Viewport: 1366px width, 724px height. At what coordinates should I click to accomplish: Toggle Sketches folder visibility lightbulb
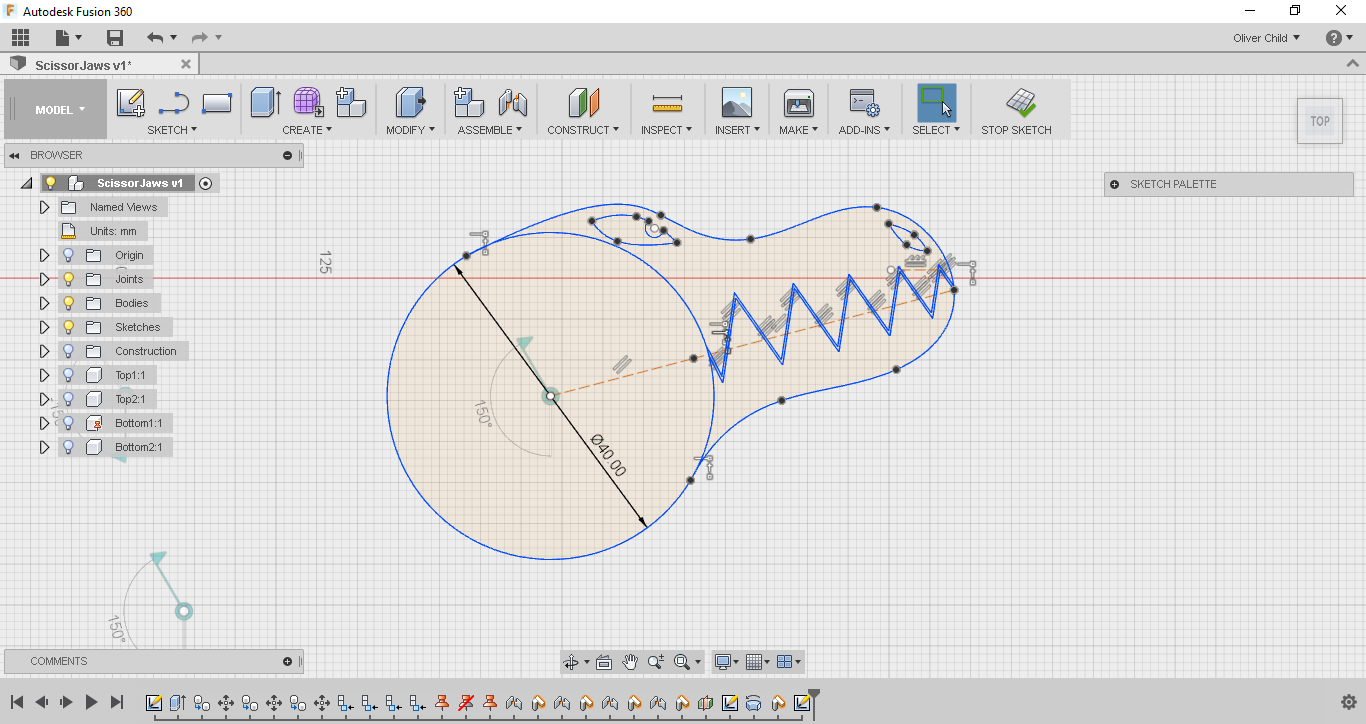[68, 327]
